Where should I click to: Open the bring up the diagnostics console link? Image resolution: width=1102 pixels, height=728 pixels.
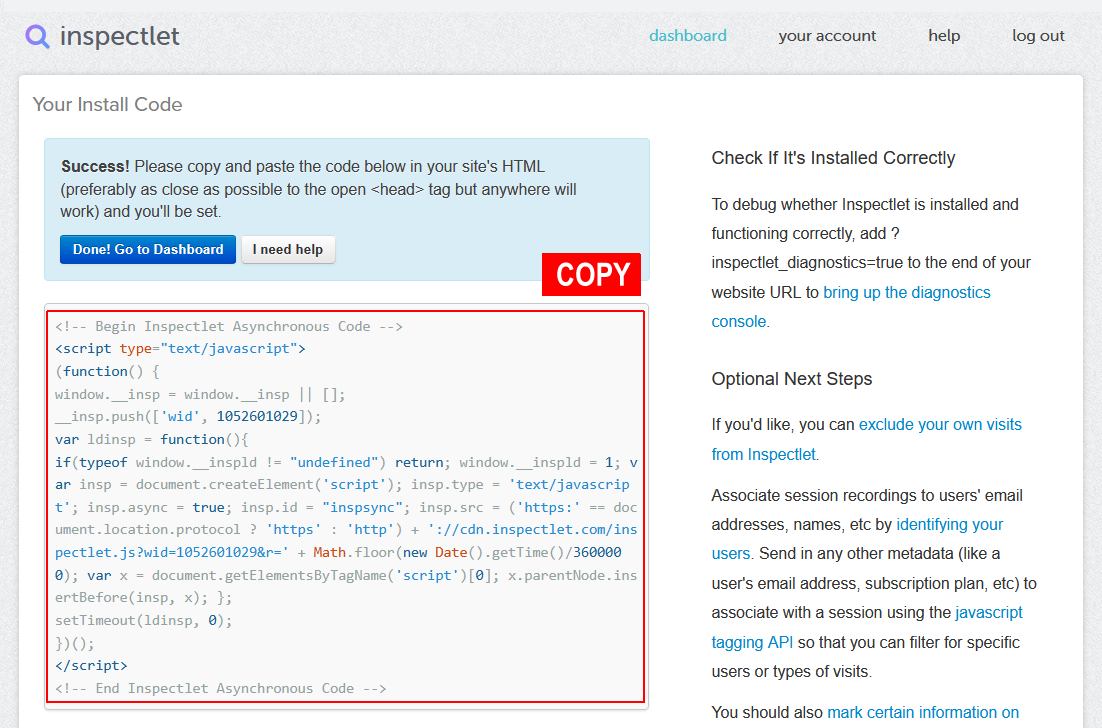tap(906, 293)
